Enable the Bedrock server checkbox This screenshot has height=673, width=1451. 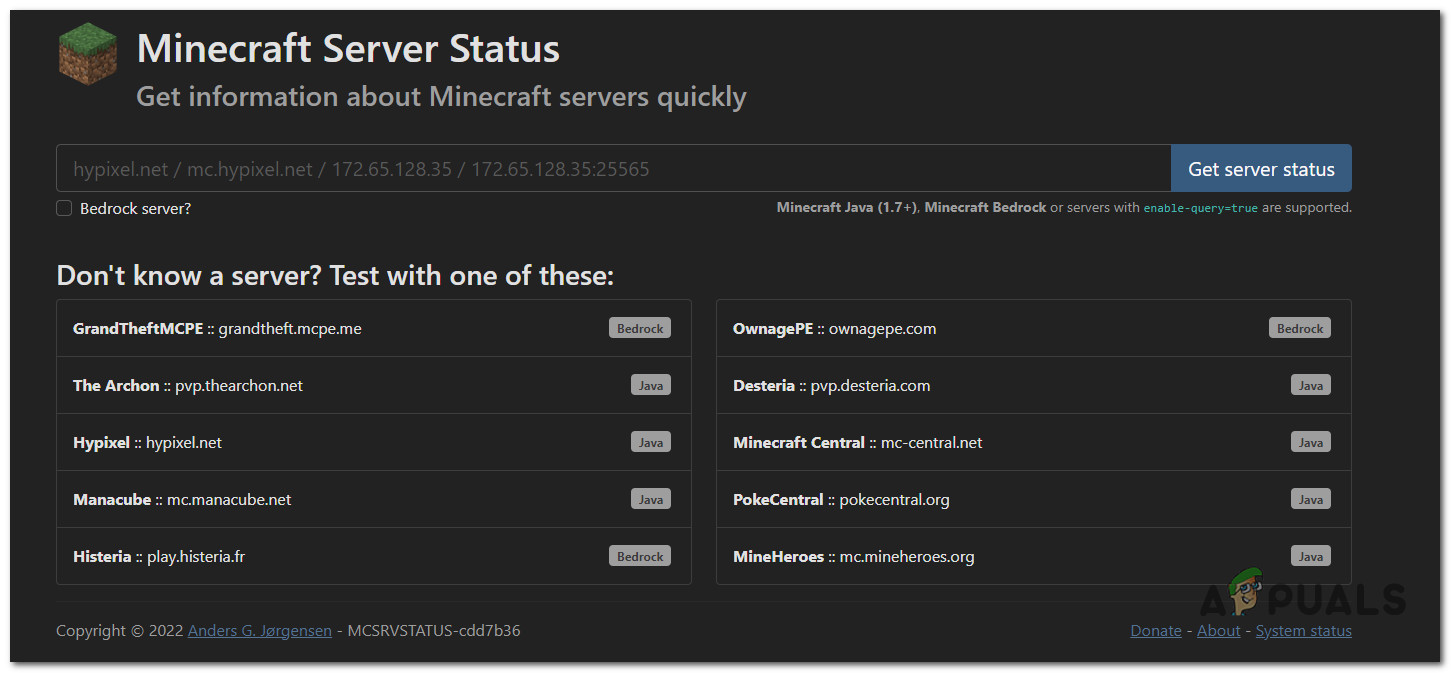[x=64, y=208]
